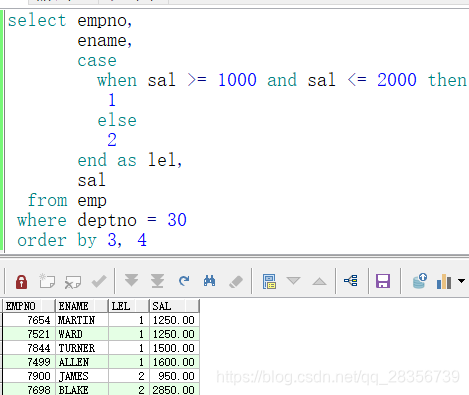Viewport: 469px width, 395px height.
Task: Click the 'case' keyword in editor
Action: pos(97,61)
